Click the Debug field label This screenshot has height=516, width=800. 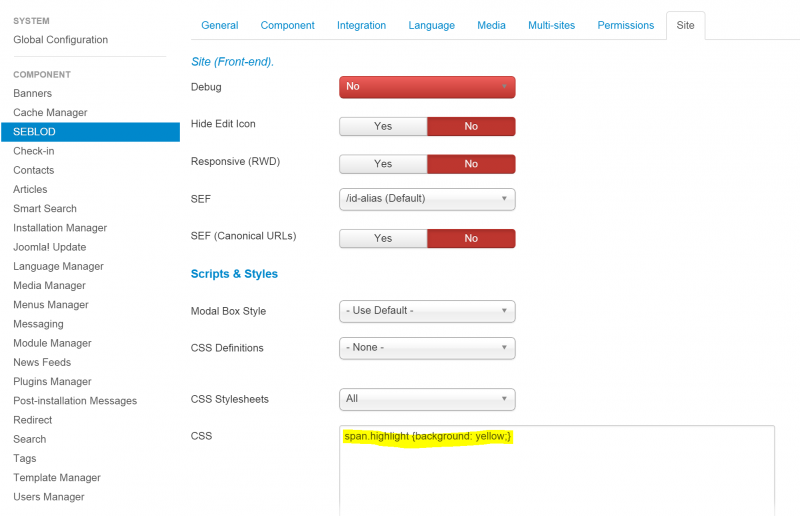206,87
